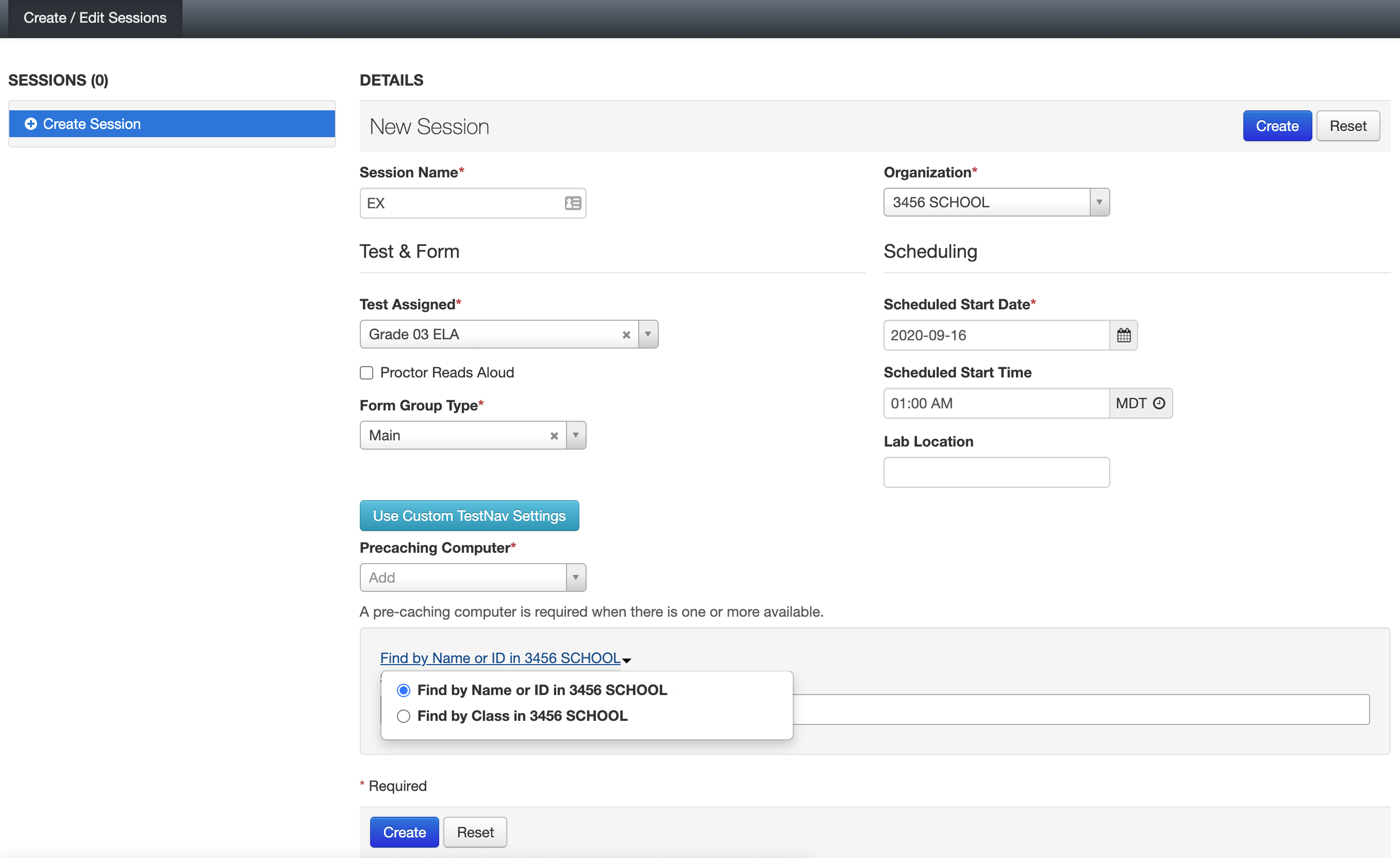Click the MDT clock icon
Image resolution: width=1400 pixels, height=858 pixels.
point(1159,403)
